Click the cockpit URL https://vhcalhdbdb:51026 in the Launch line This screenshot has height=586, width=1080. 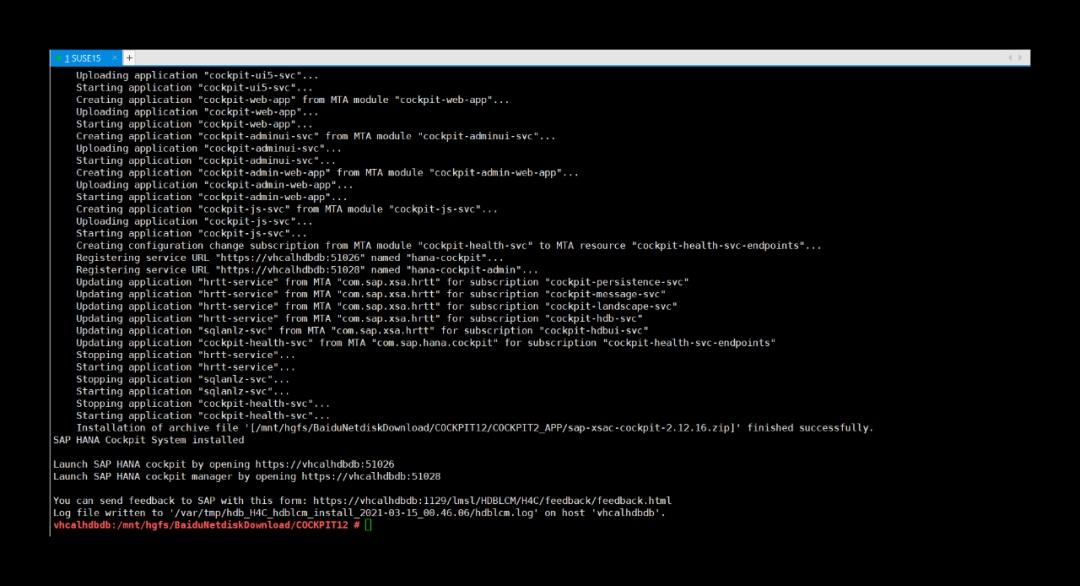point(324,464)
